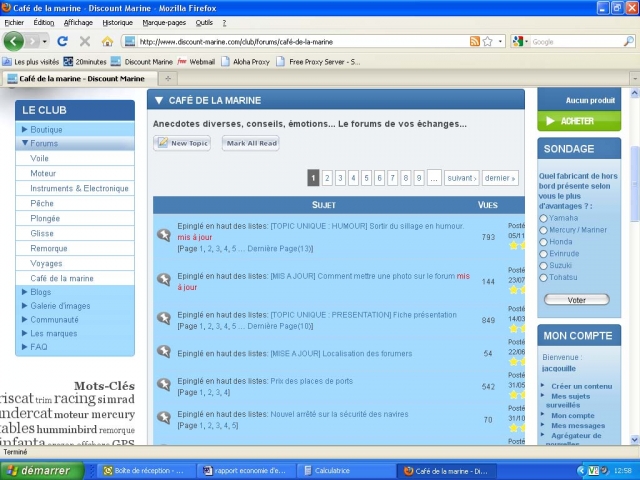Go to page 2 of topics

327,178
